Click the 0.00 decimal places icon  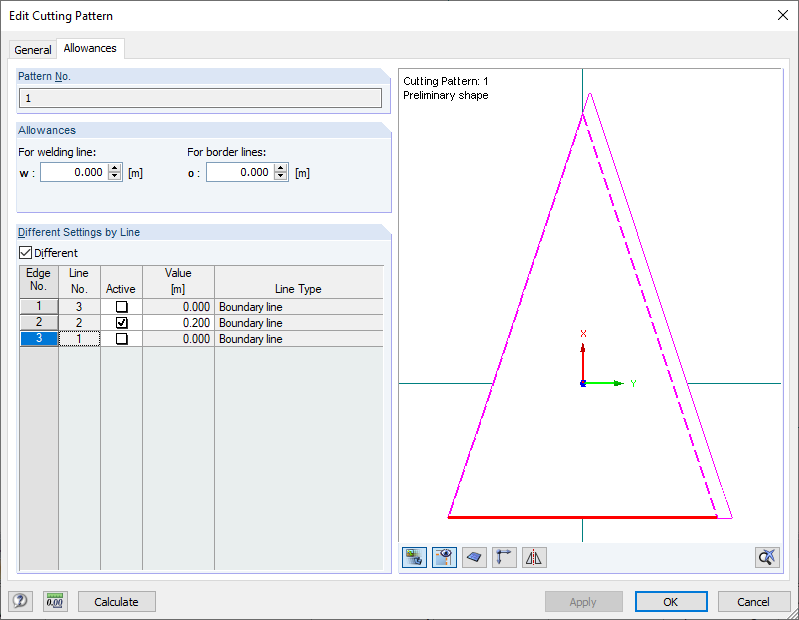click(55, 601)
